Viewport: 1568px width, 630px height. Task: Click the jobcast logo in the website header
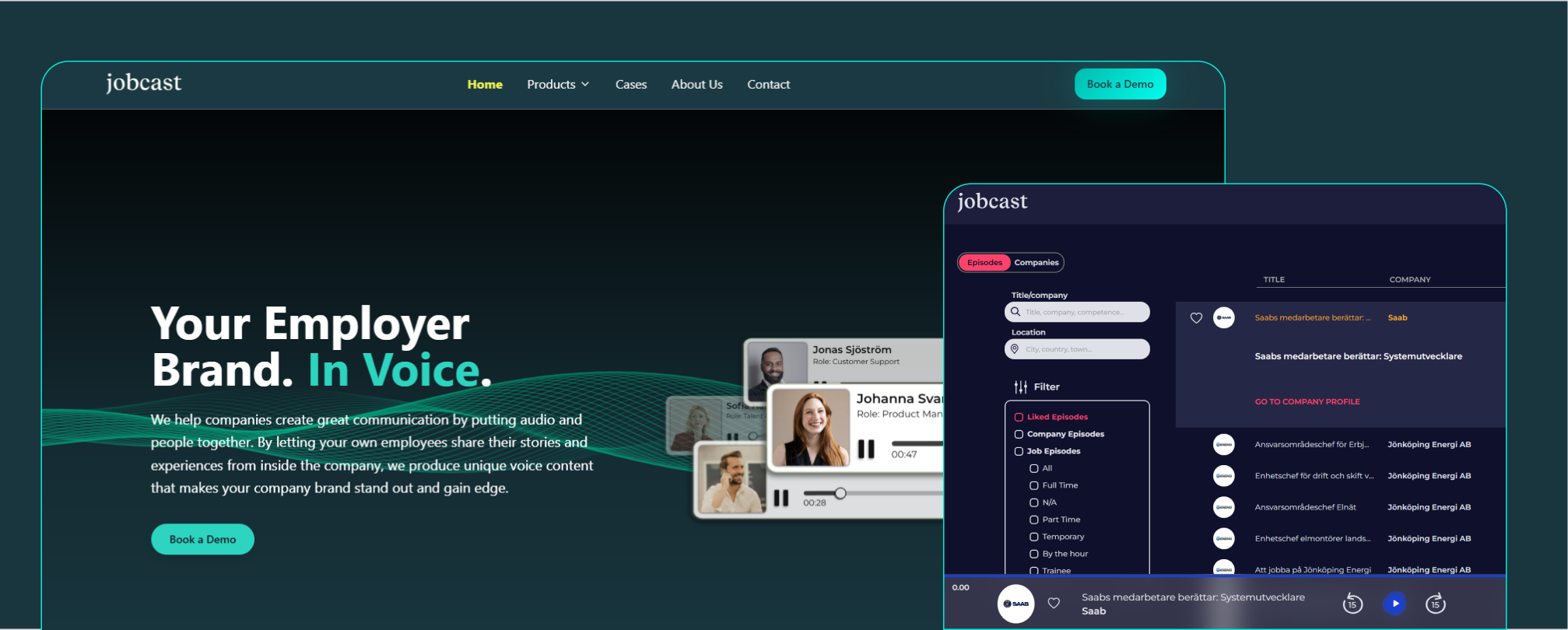pyautogui.click(x=144, y=82)
